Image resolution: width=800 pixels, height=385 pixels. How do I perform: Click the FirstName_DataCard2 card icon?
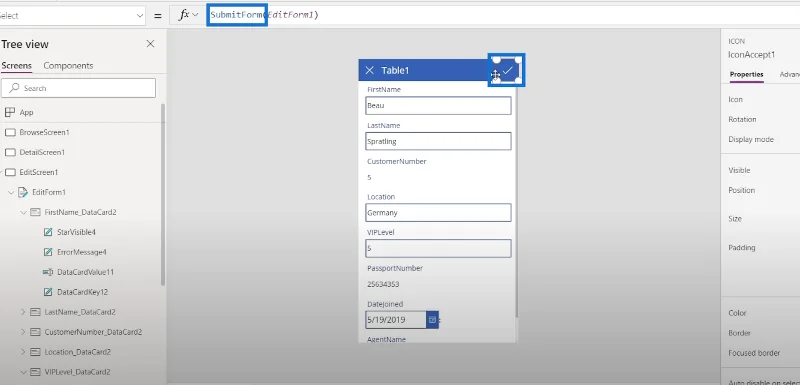point(35,212)
